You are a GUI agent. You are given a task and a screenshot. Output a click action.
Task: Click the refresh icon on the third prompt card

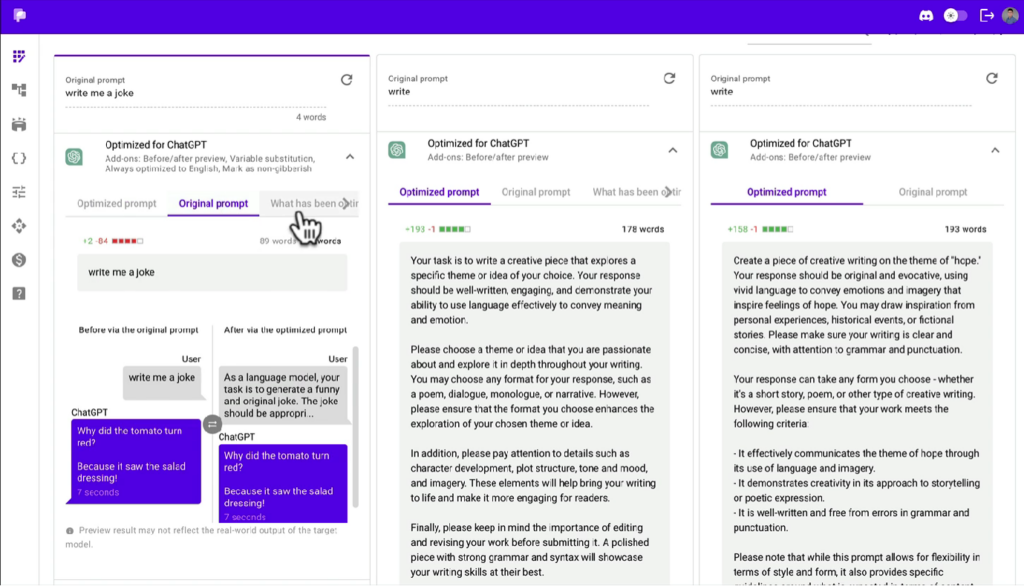991,78
